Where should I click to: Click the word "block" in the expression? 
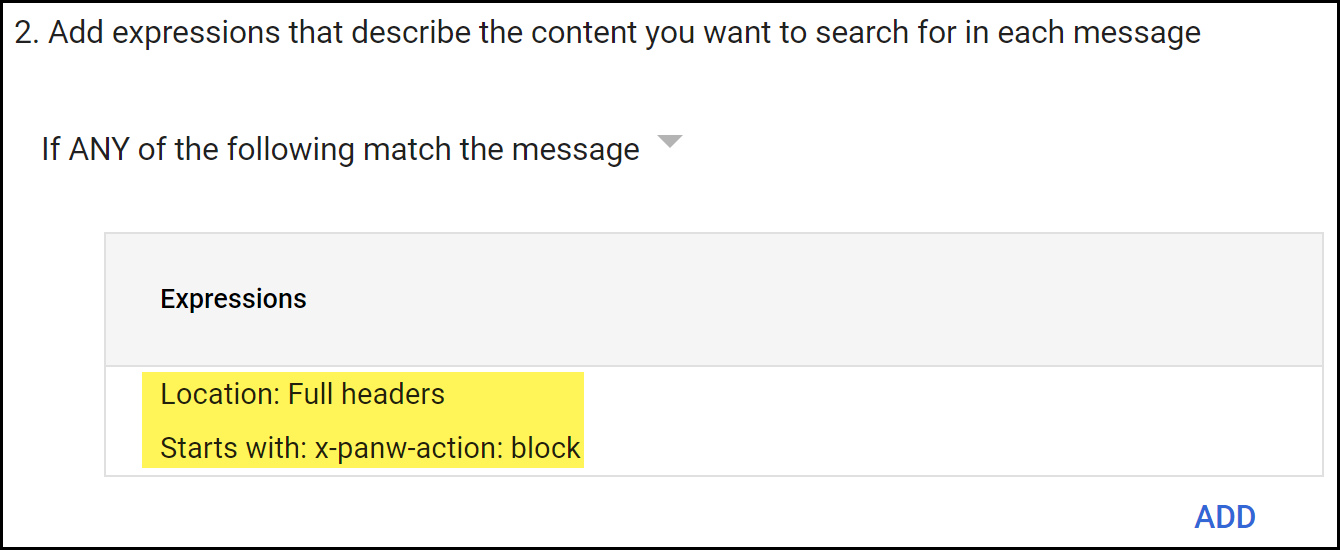coord(545,448)
